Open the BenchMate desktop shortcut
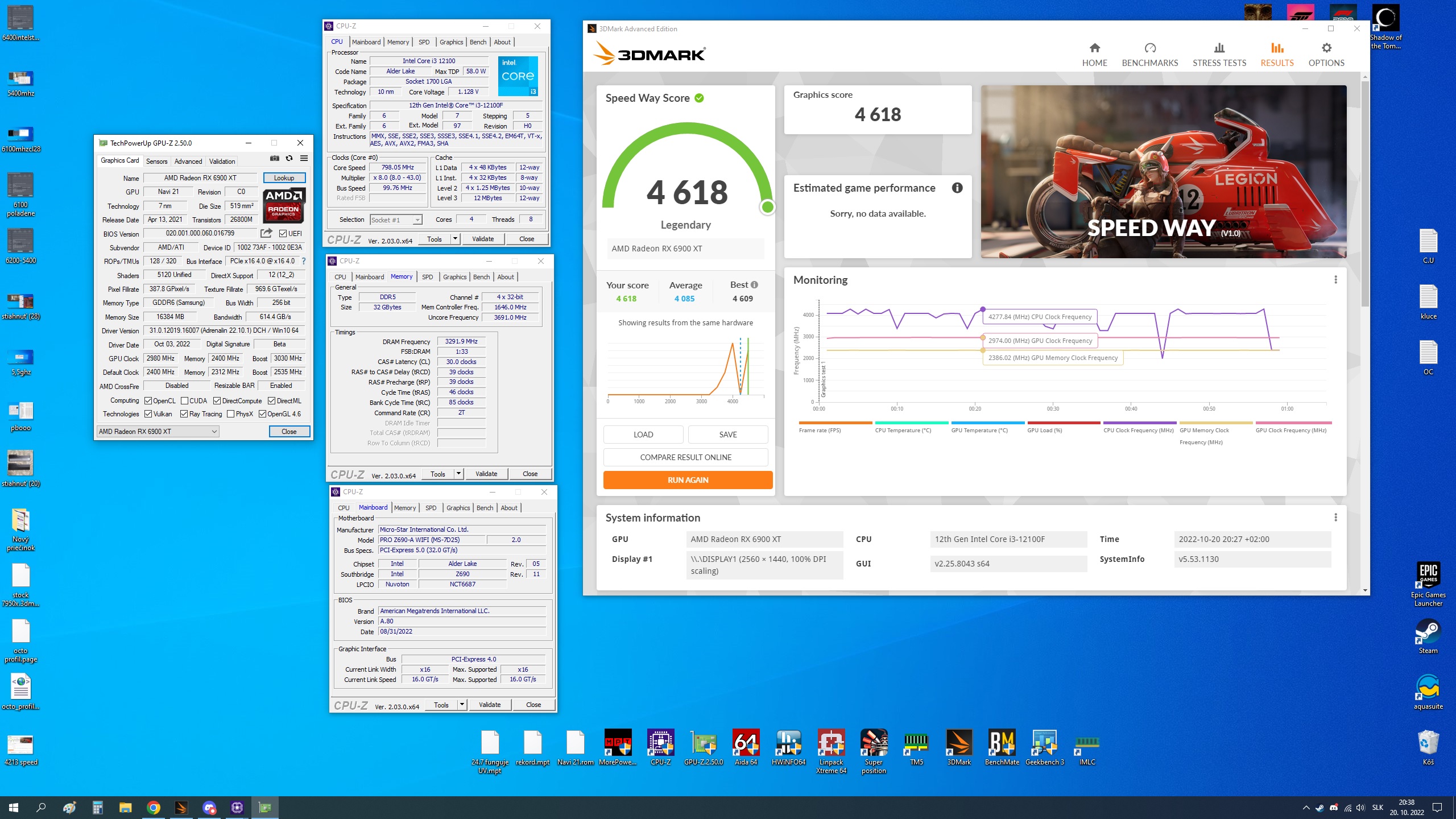1456x819 pixels. 1002,748
